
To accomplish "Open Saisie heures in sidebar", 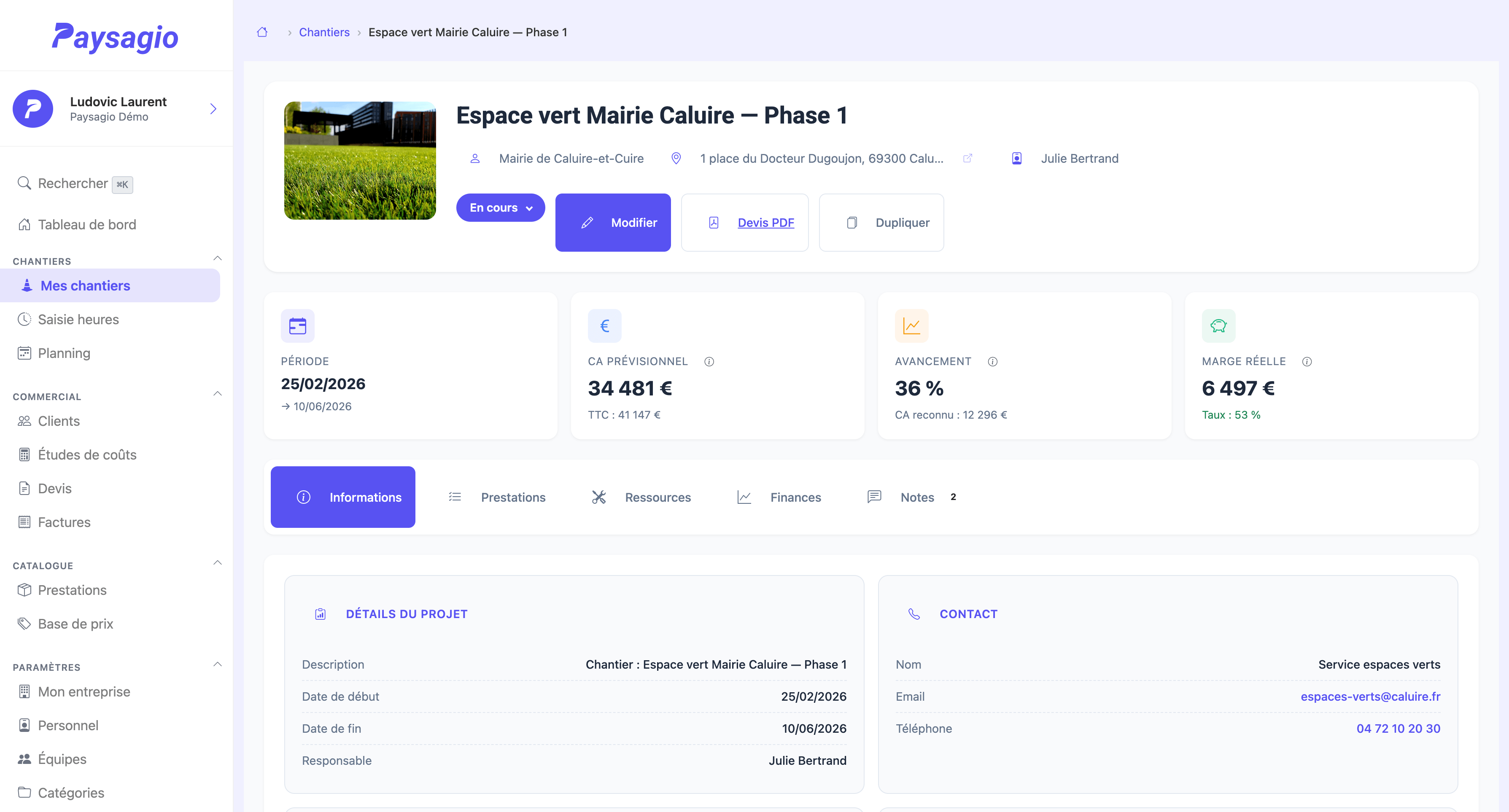I will 78,319.
